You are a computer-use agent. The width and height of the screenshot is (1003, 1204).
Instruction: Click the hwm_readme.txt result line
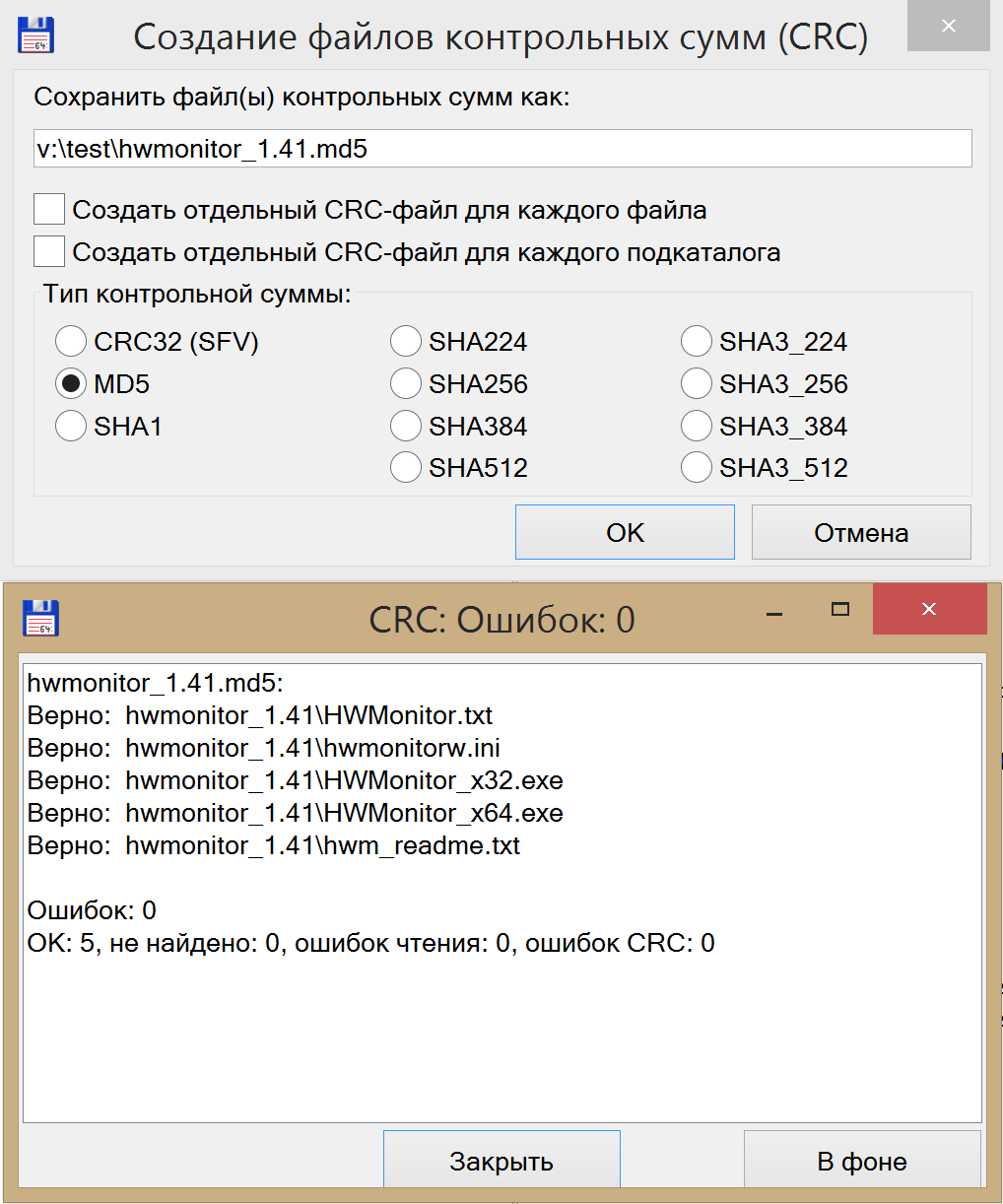(x=274, y=845)
